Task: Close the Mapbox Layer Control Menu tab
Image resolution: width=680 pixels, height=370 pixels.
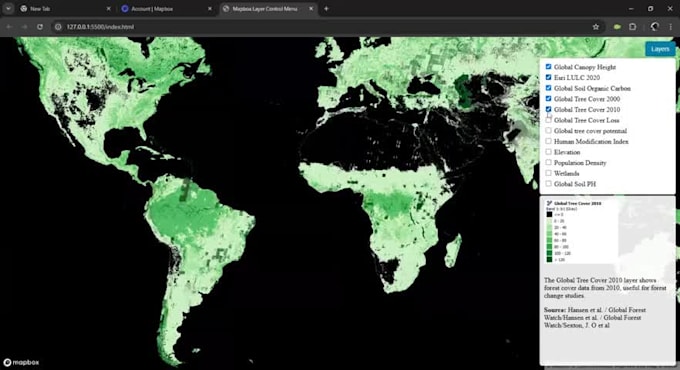Action: [x=311, y=9]
